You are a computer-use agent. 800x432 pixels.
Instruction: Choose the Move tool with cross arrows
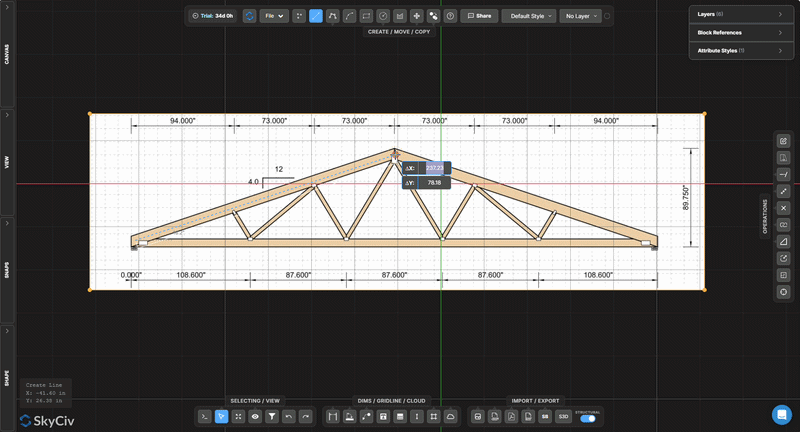416,16
